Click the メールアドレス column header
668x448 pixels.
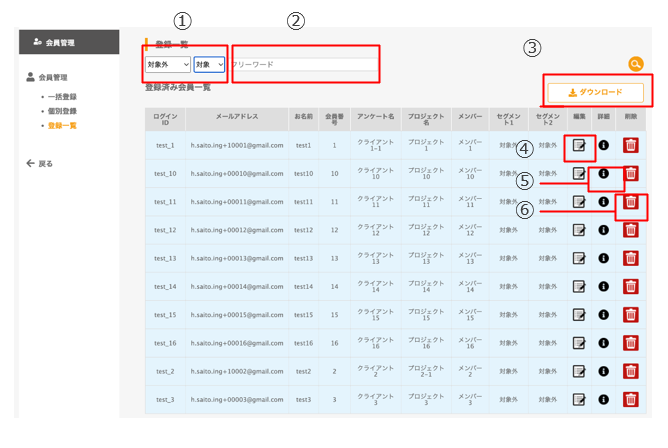[237, 119]
